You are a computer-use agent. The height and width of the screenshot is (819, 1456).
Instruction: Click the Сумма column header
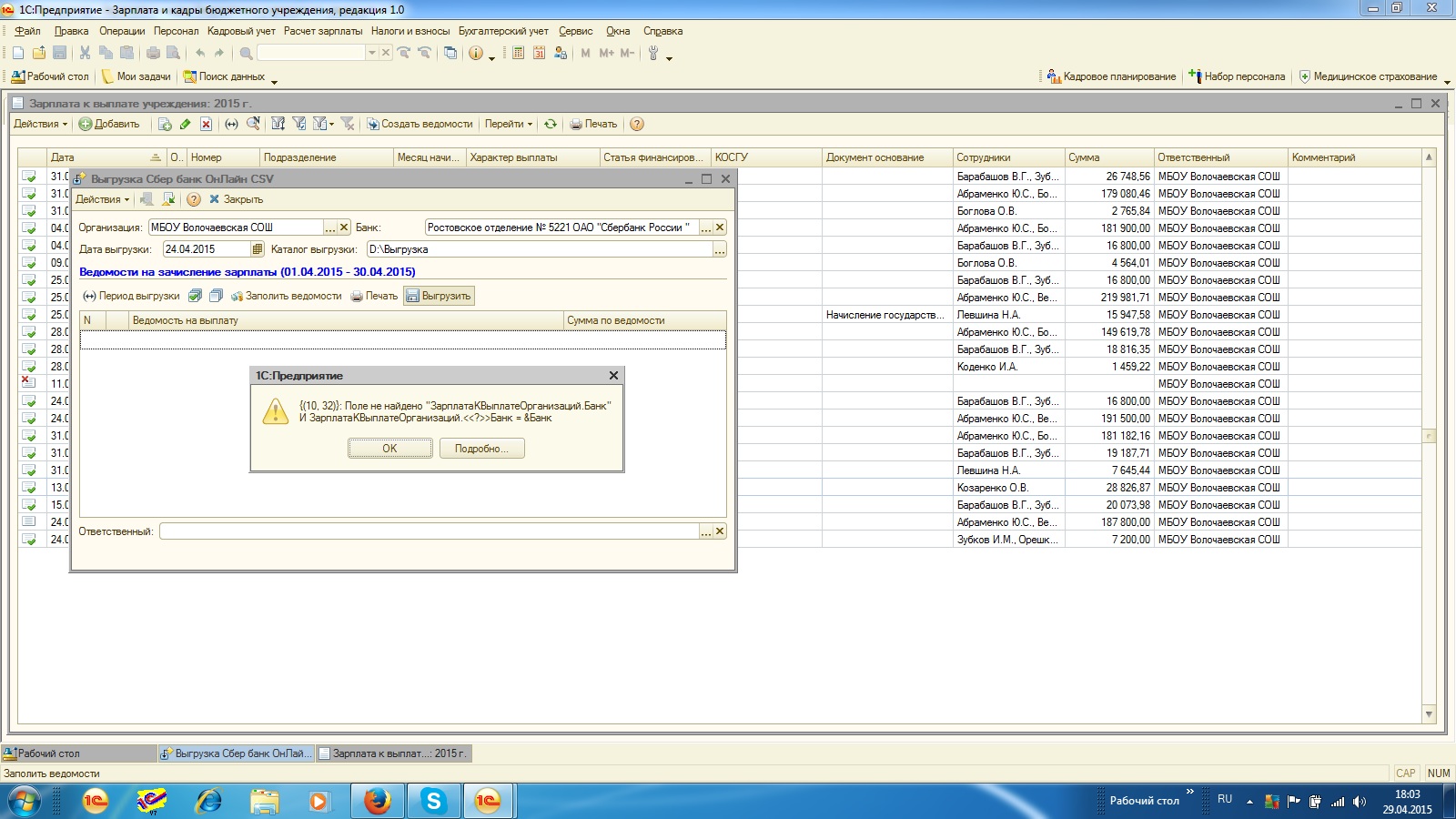click(x=1108, y=157)
